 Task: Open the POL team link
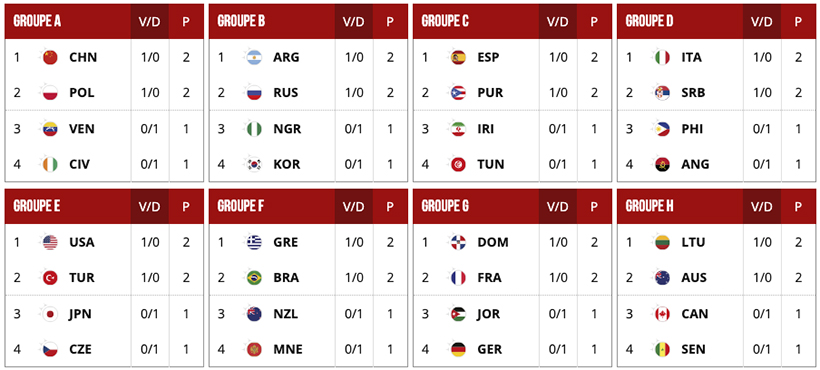click(x=82, y=93)
